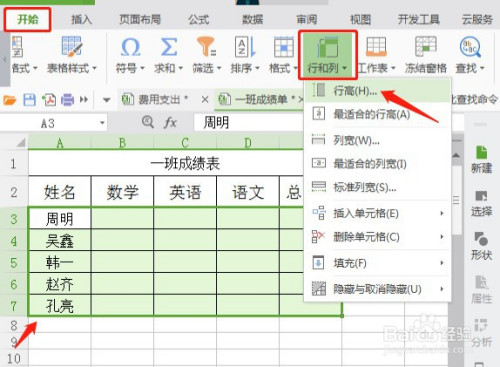This screenshot has height=367, width=500.
Task: Click the A3 name box field
Action: (x=48, y=123)
